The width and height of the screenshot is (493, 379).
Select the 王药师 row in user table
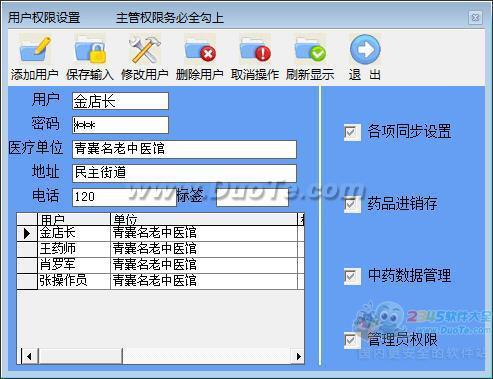(160, 249)
